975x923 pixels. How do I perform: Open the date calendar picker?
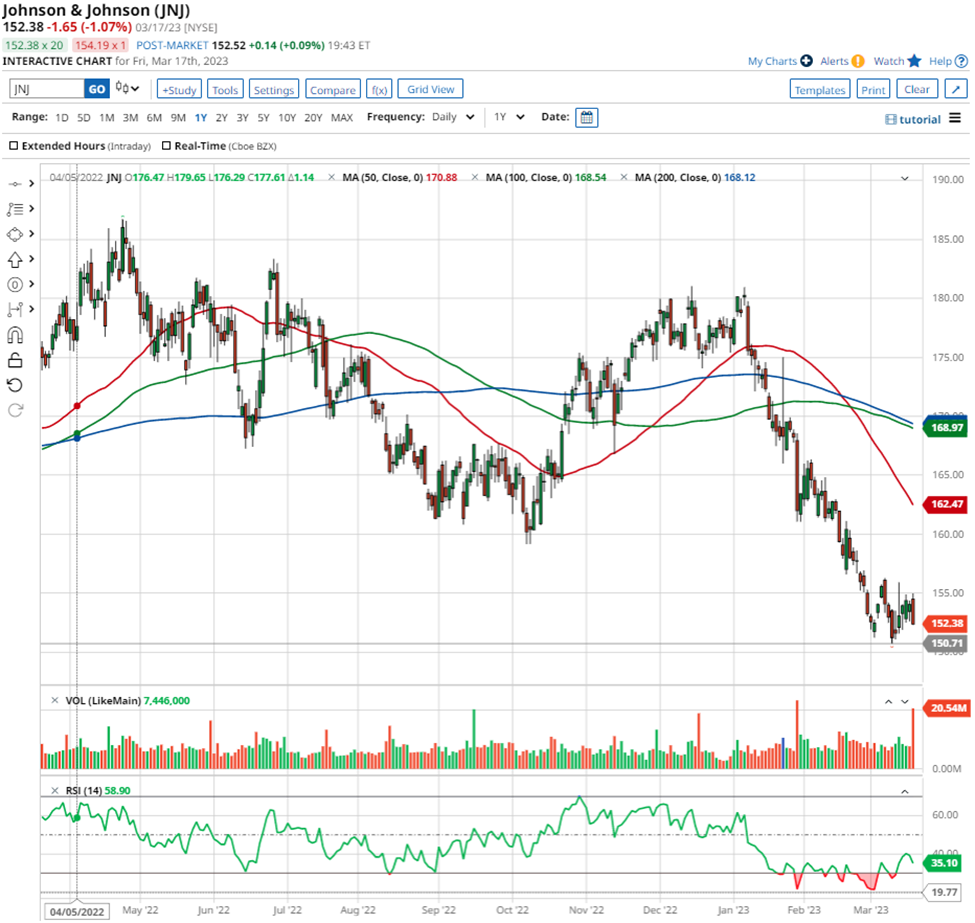(x=586, y=118)
